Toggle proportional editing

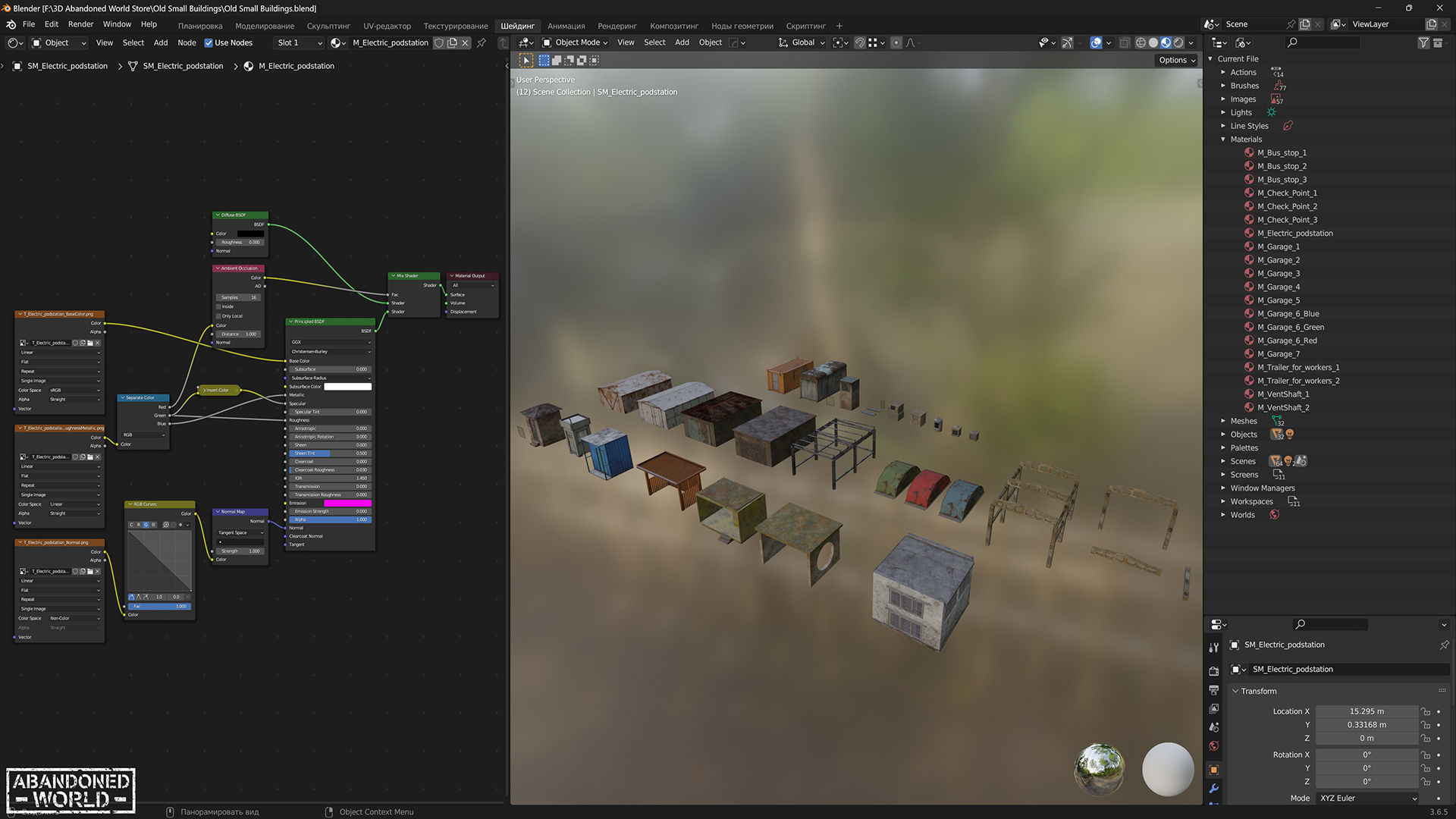pyautogui.click(x=896, y=43)
